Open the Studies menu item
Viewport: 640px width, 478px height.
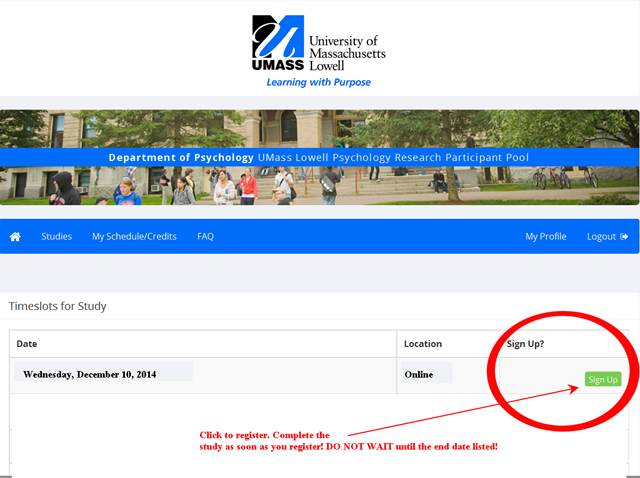pos(56,237)
